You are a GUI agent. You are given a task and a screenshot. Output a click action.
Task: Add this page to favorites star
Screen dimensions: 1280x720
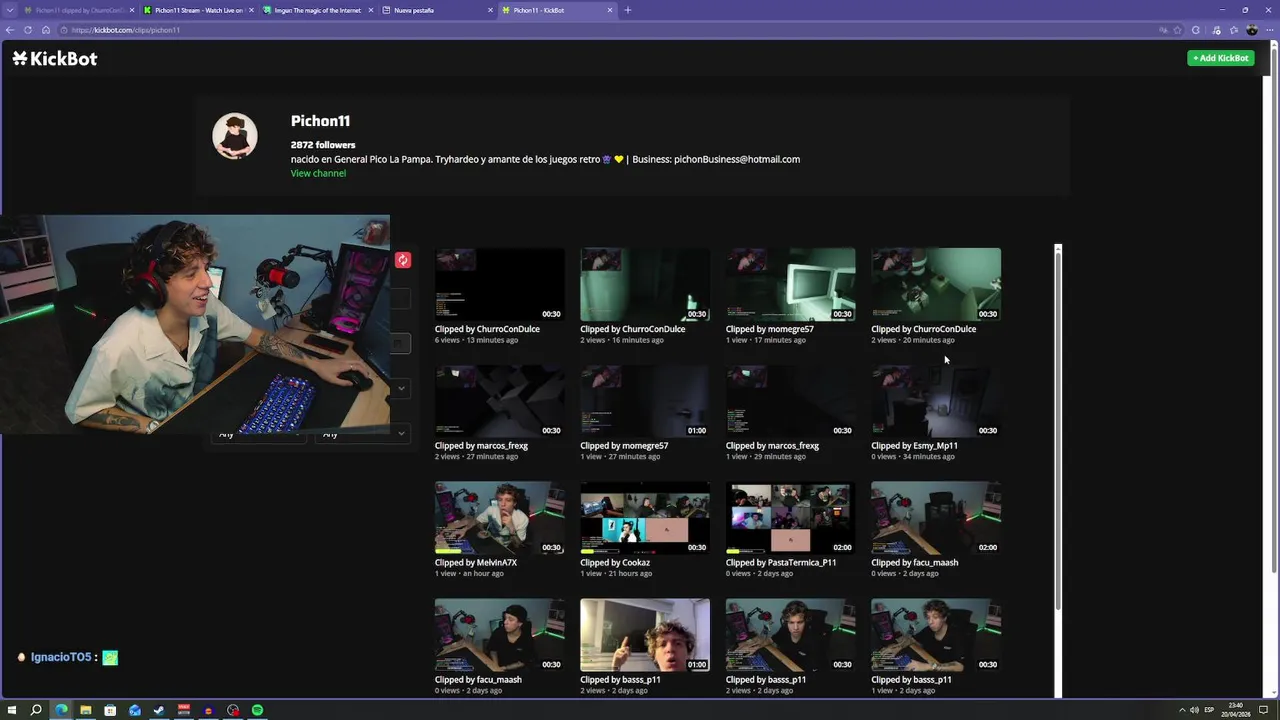click(1177, 30)
